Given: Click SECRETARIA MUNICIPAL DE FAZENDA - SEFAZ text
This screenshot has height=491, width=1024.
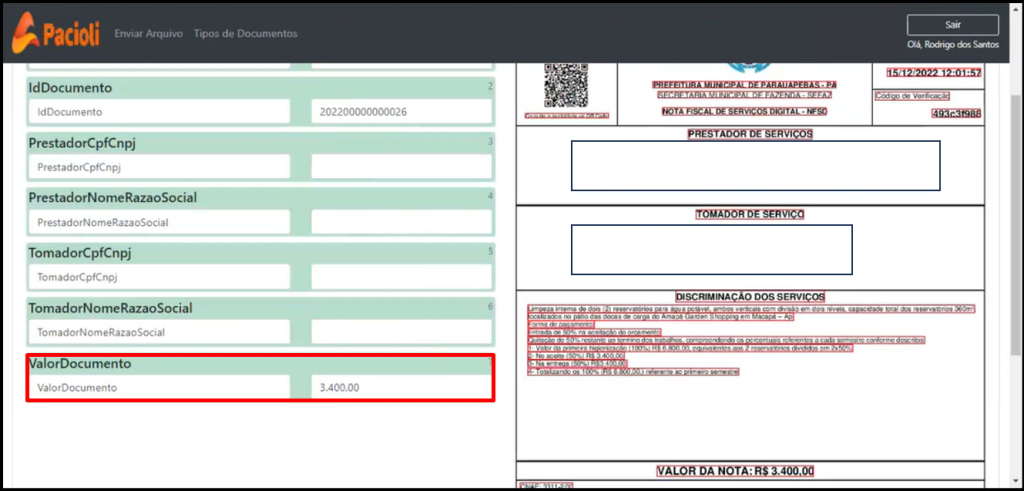Looking at the screenshot, I should (744, 95).
